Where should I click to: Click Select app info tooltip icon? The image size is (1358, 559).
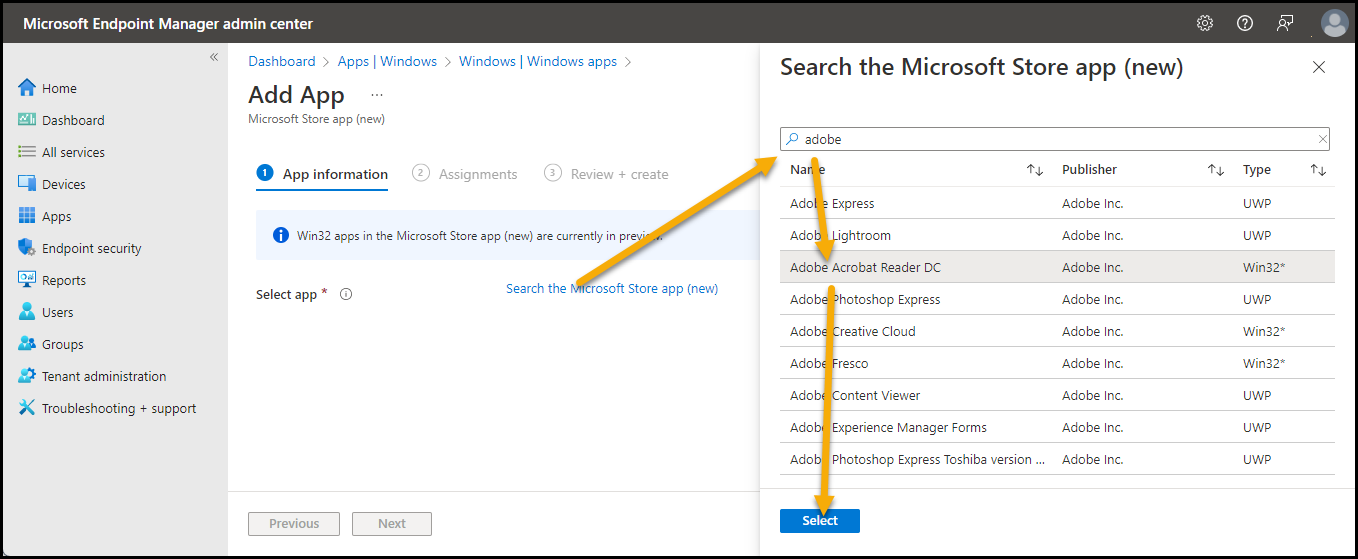[x=346, y=294]
